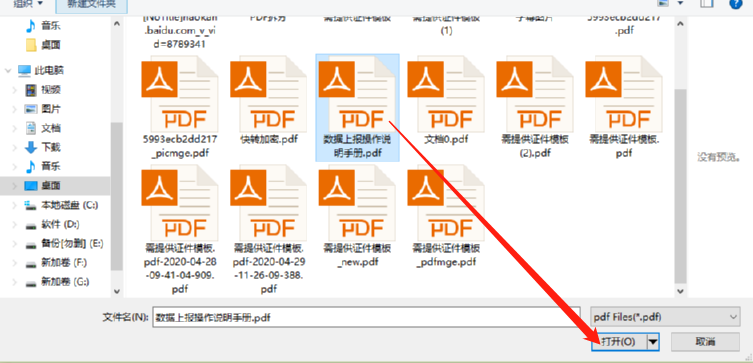The image size is (753, 363).
Task: Open the dropdown arrow beside 打开 button
Action: (x=653, y=342)
